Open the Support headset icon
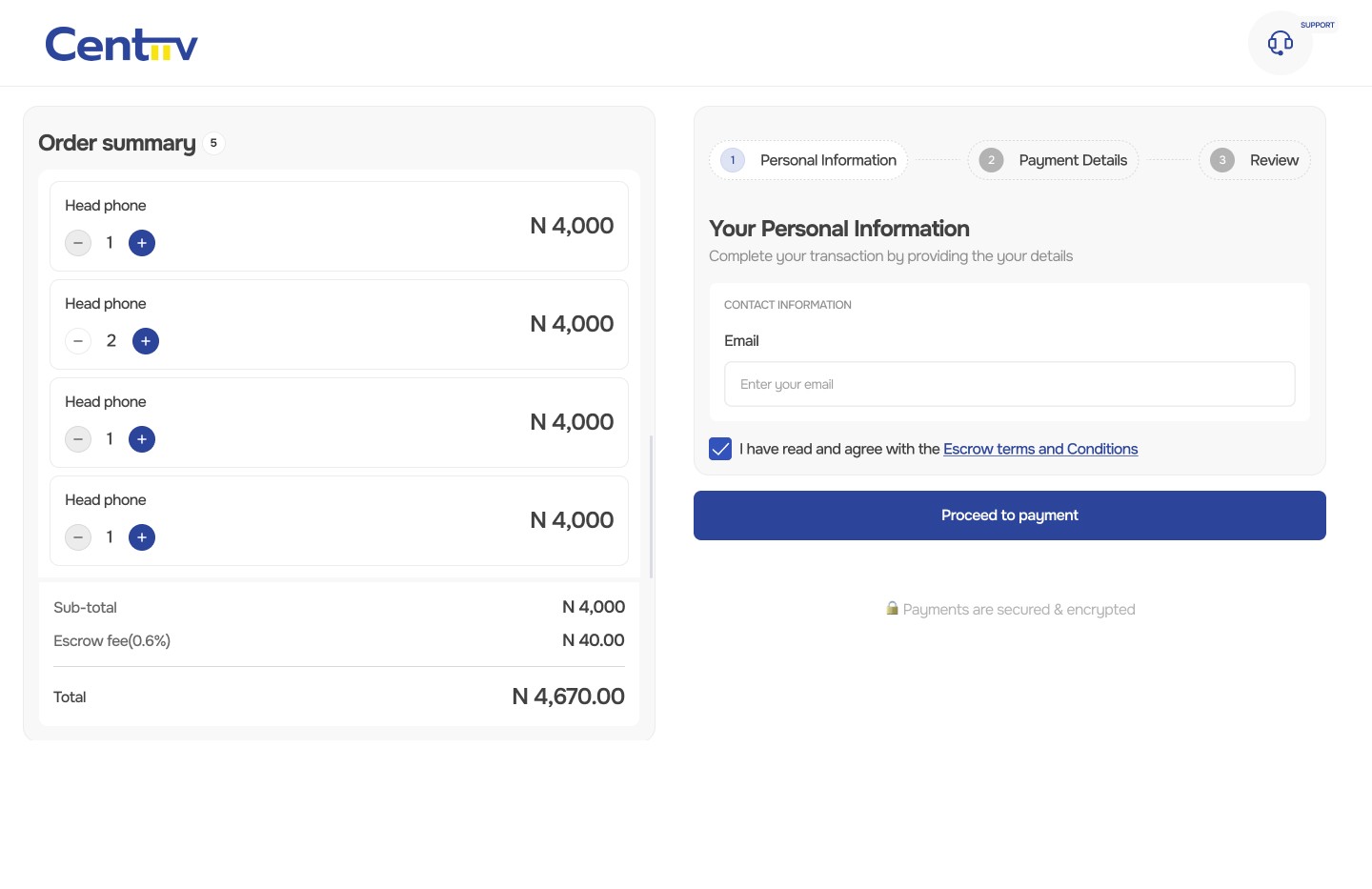Image resolution: width=1372 pixels, height=889 pixels. (1280, 43)
